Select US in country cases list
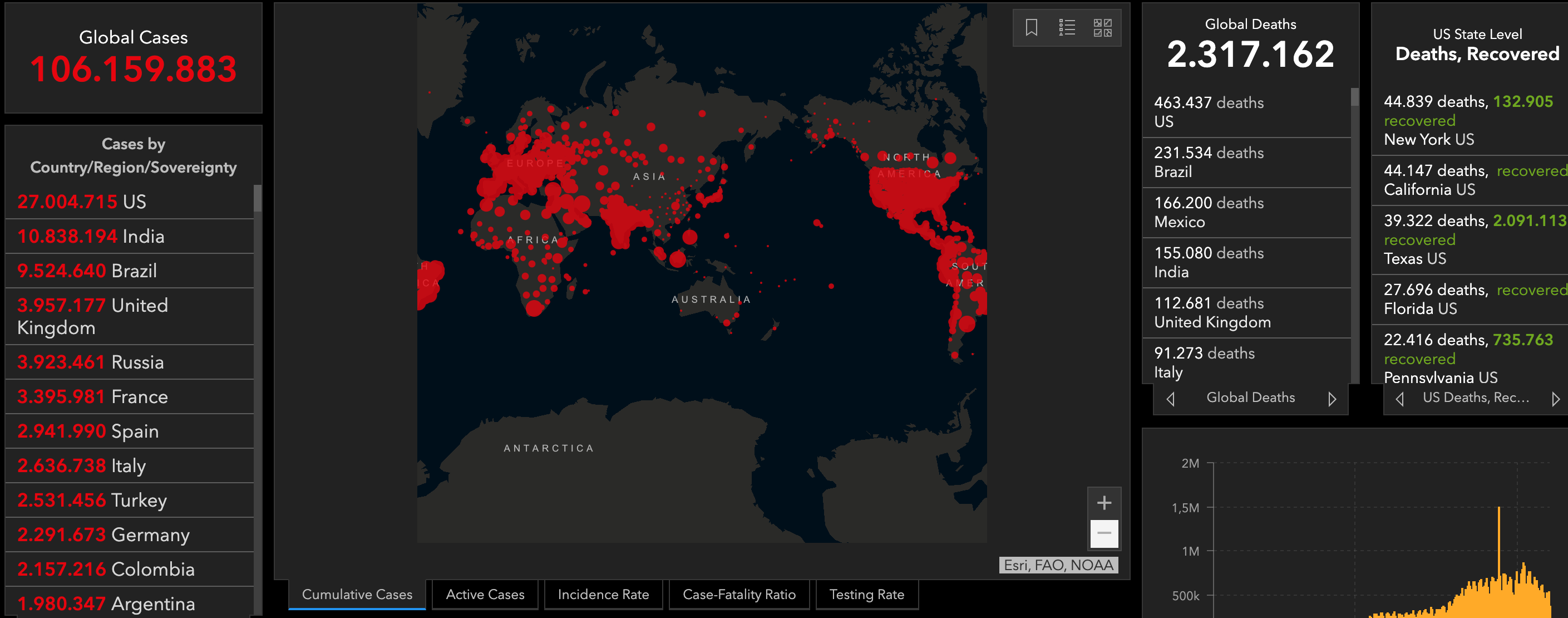This screenshot has width=1568, height=618. (x=129, y=202)
